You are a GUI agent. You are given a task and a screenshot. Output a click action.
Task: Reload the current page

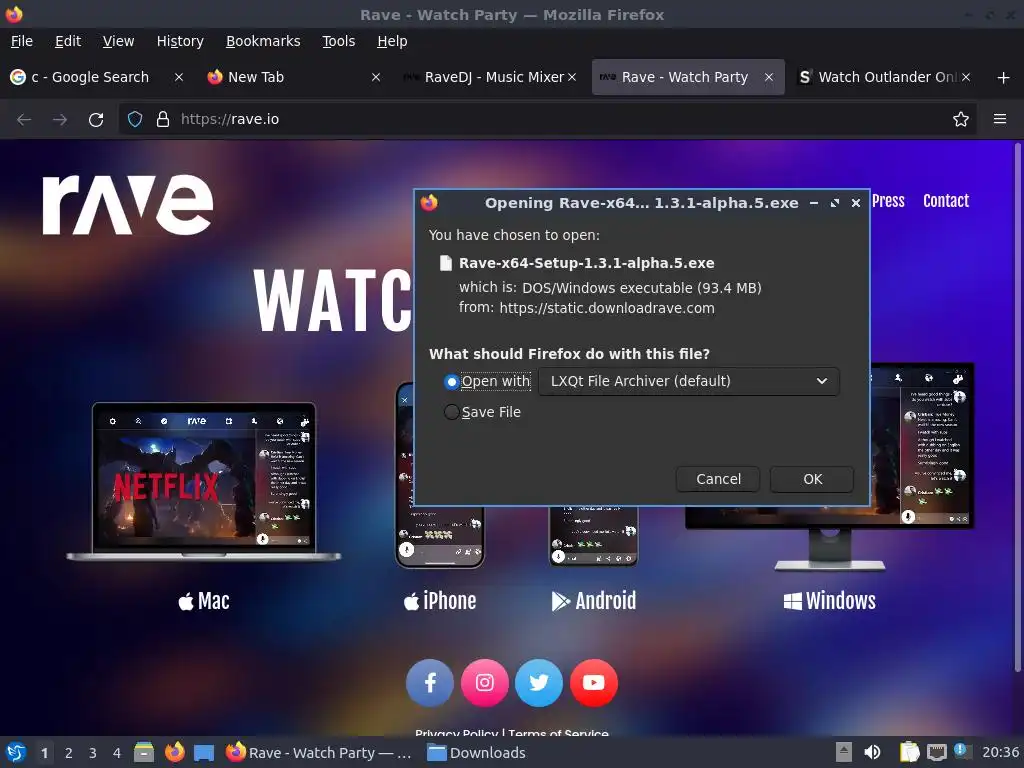coord(96,120)
